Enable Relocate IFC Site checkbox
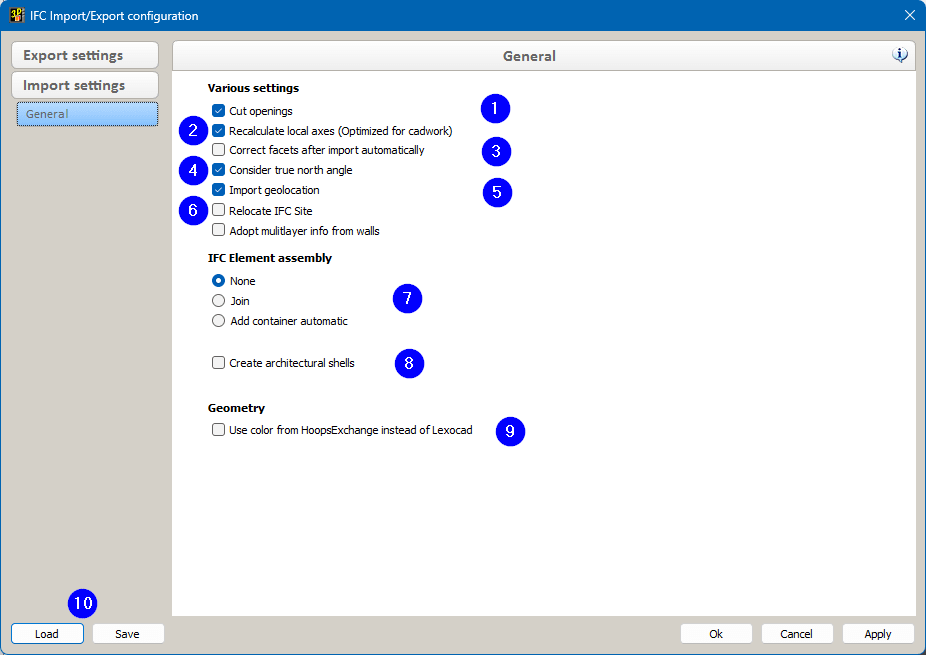Viewport: 926px width, 655px height. click(218, 210)
